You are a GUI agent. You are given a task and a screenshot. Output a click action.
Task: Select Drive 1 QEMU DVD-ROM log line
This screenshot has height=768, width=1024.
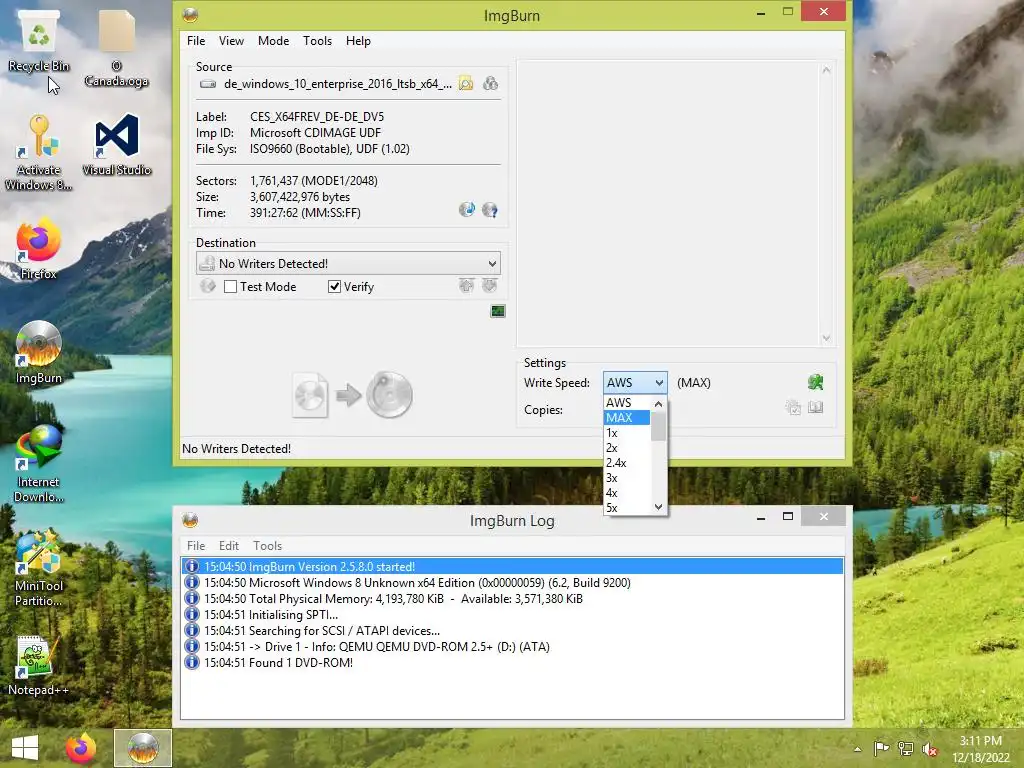point(512,647)
